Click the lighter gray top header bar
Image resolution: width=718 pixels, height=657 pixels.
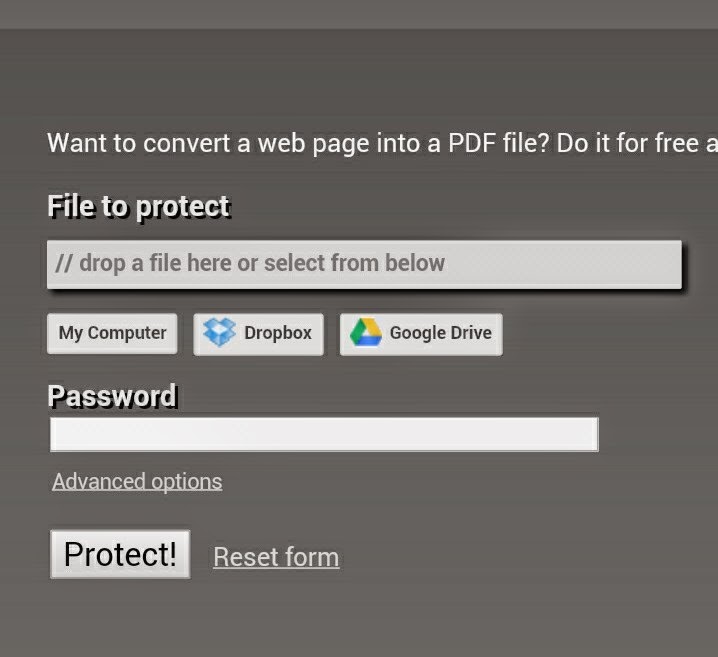click(x=359, y=14)
